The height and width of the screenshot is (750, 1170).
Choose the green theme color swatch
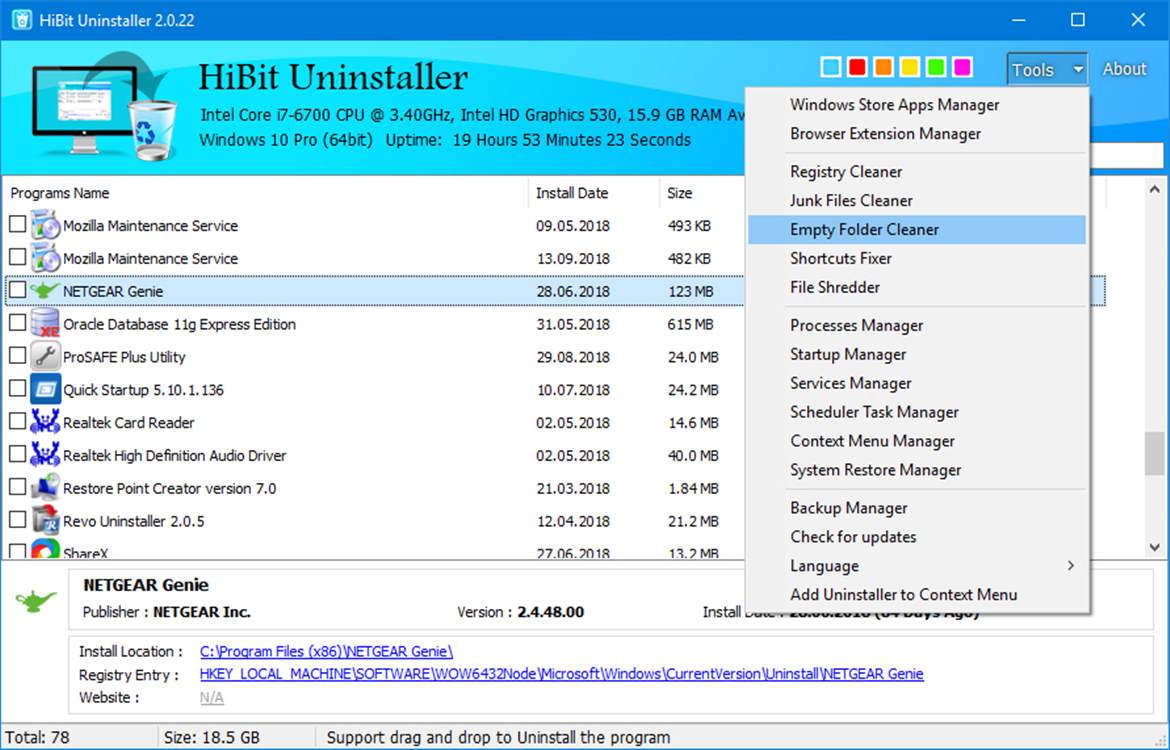[935, 67]
